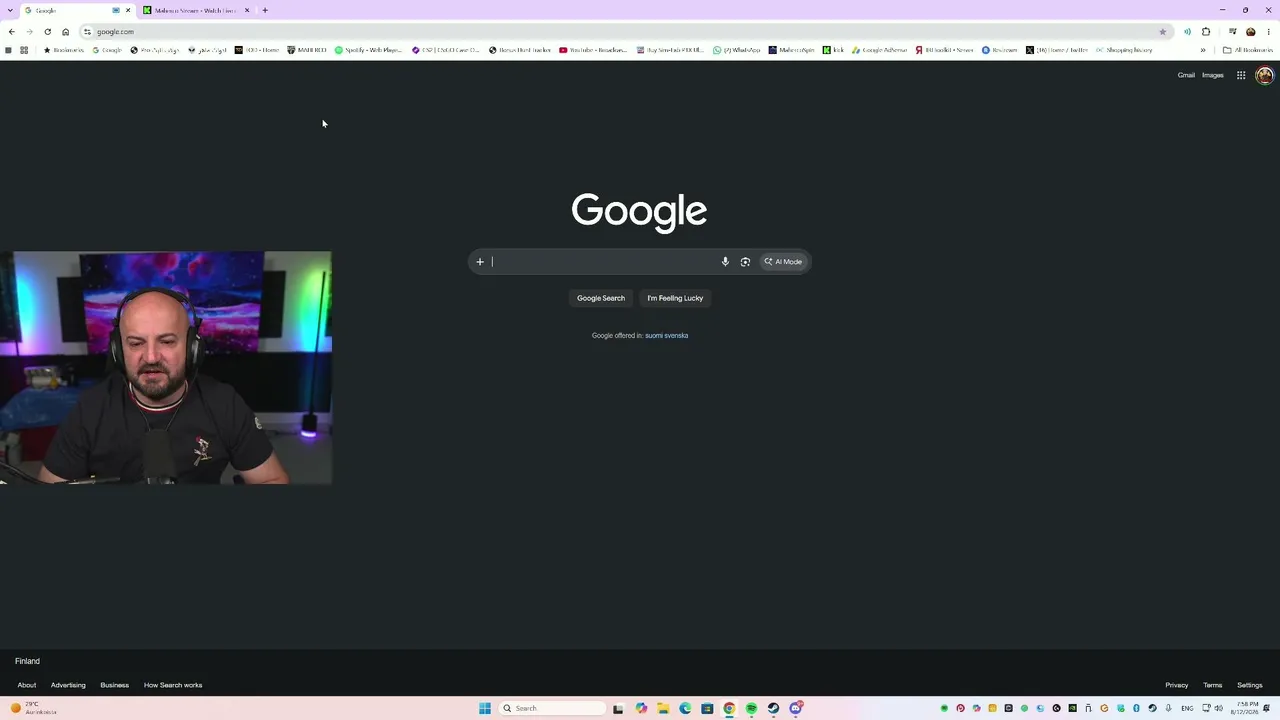Open the Settings footer menu
Viewport: 1280px width, 720px height.
click(1250, 685)
